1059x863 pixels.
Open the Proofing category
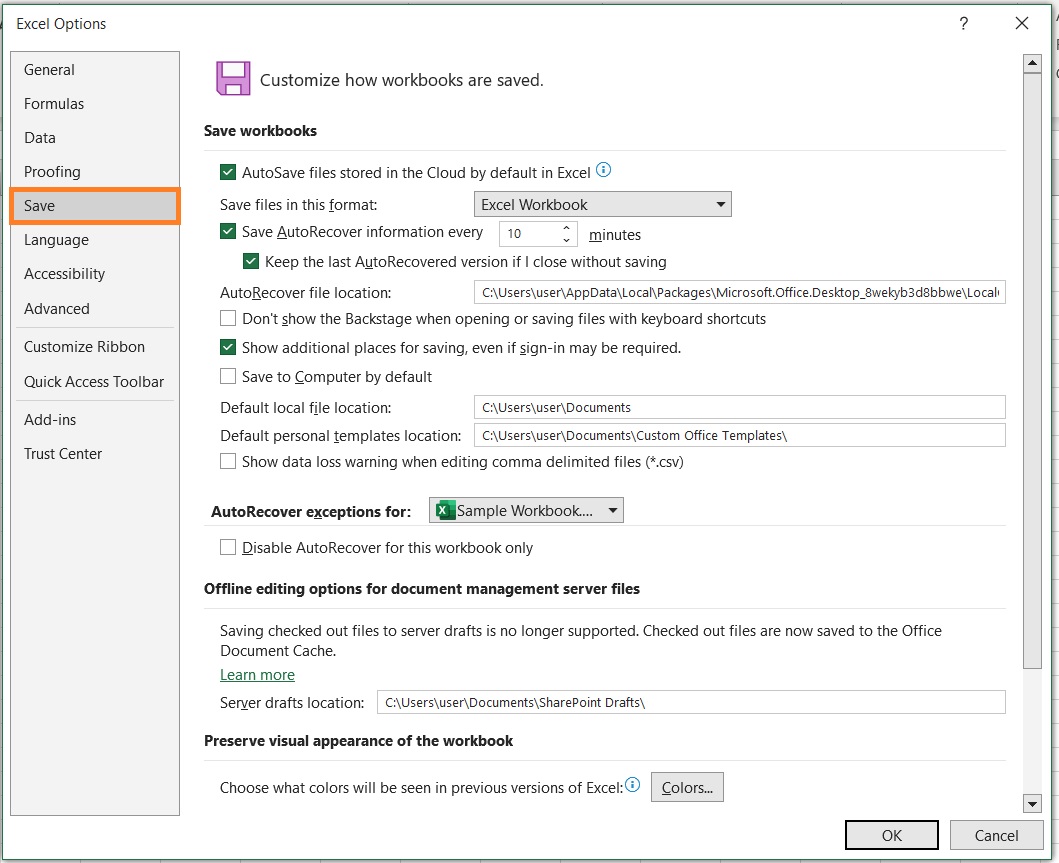coord(95,172)
